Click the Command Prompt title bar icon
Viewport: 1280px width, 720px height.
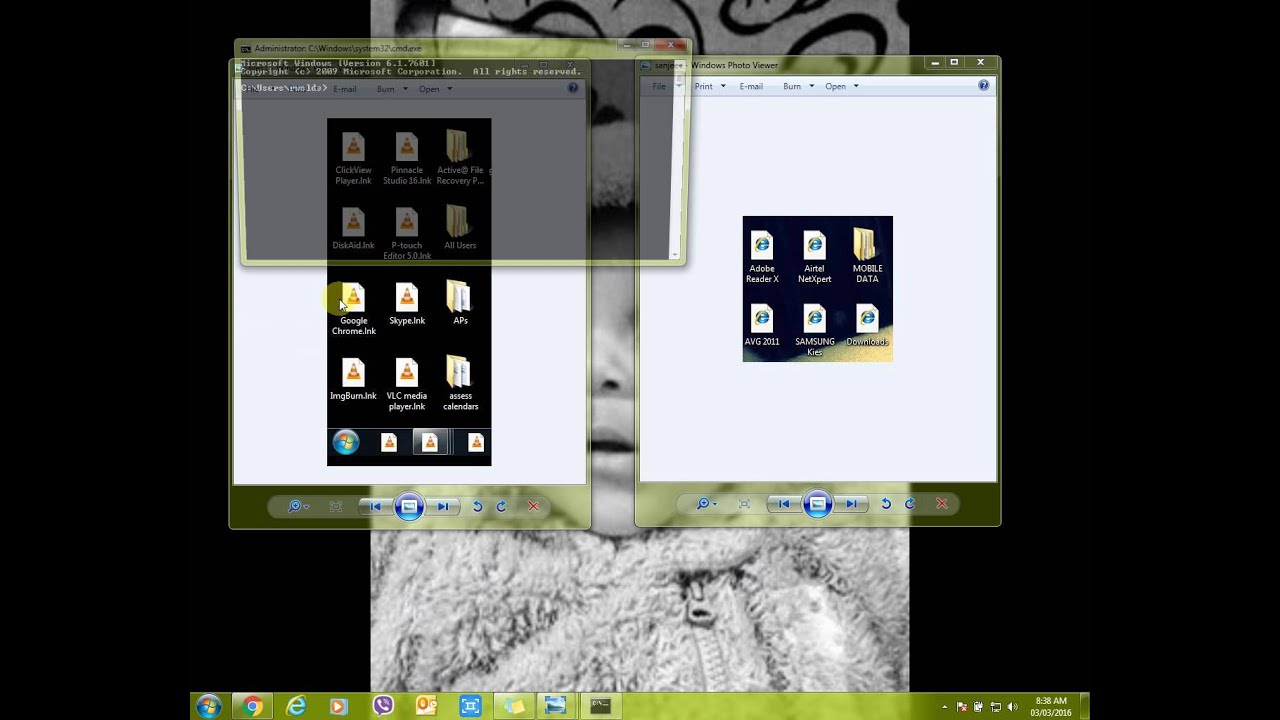coord(246,48)
